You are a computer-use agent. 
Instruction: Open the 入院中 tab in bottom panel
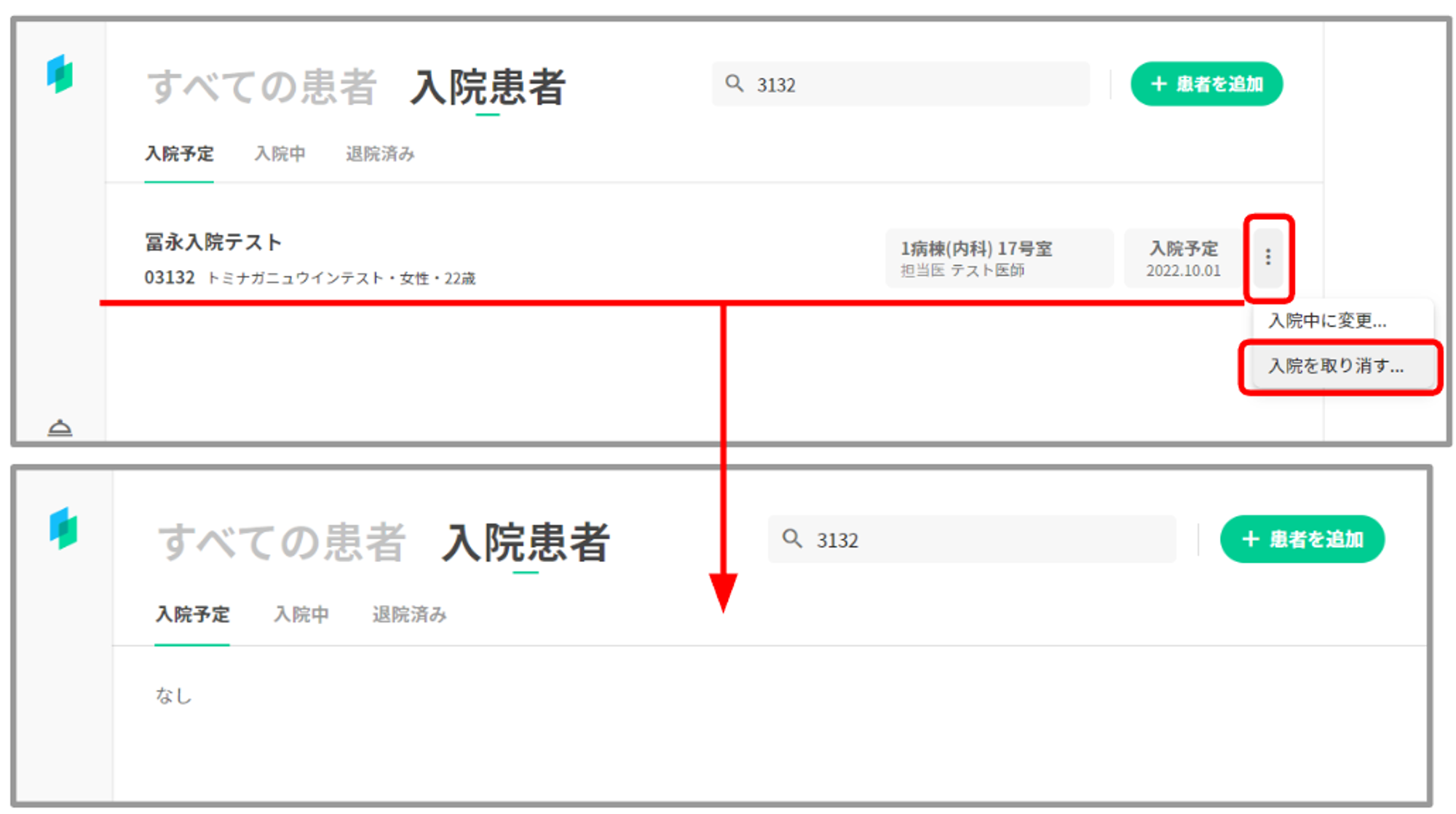pyautogui.click(x=301, y=615)
